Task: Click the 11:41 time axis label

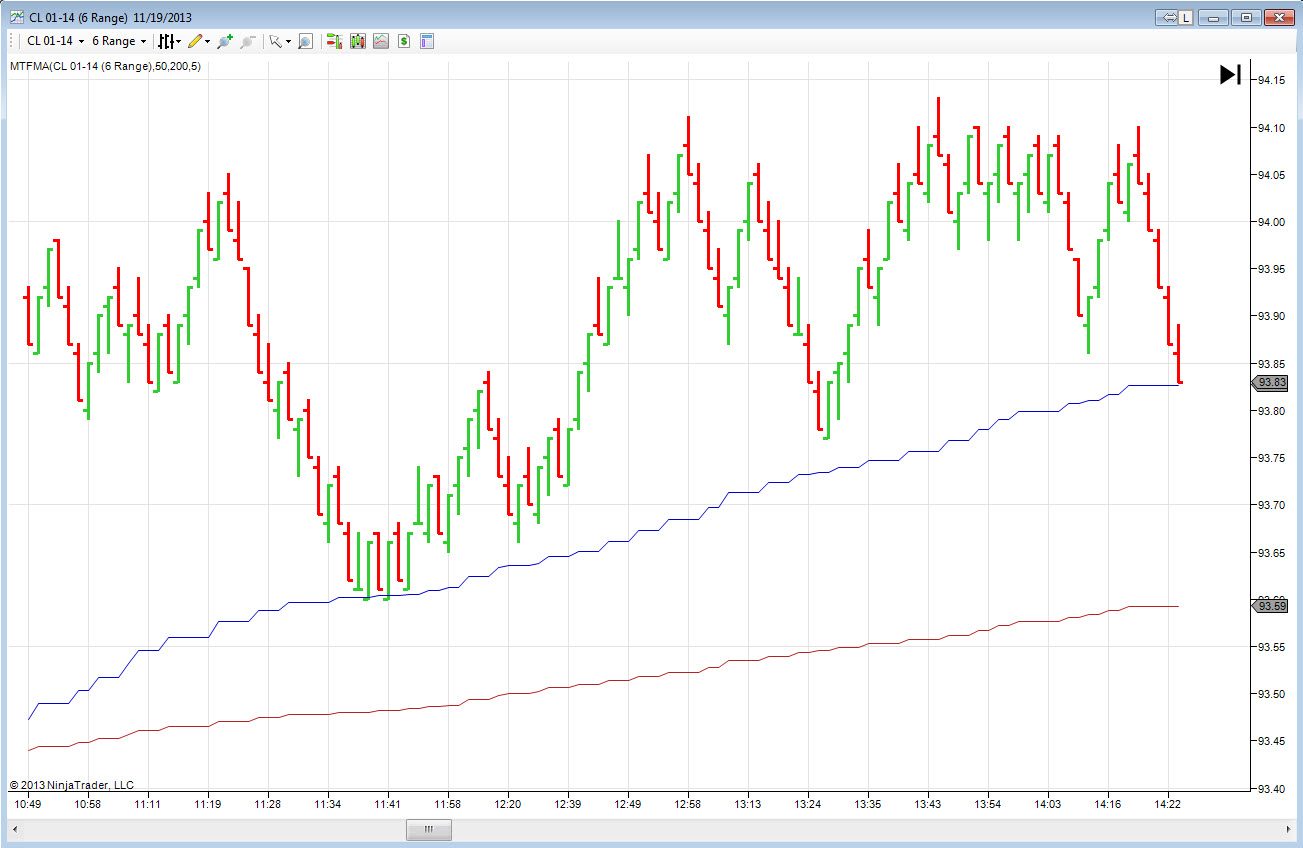Action: tap(388, 804)
